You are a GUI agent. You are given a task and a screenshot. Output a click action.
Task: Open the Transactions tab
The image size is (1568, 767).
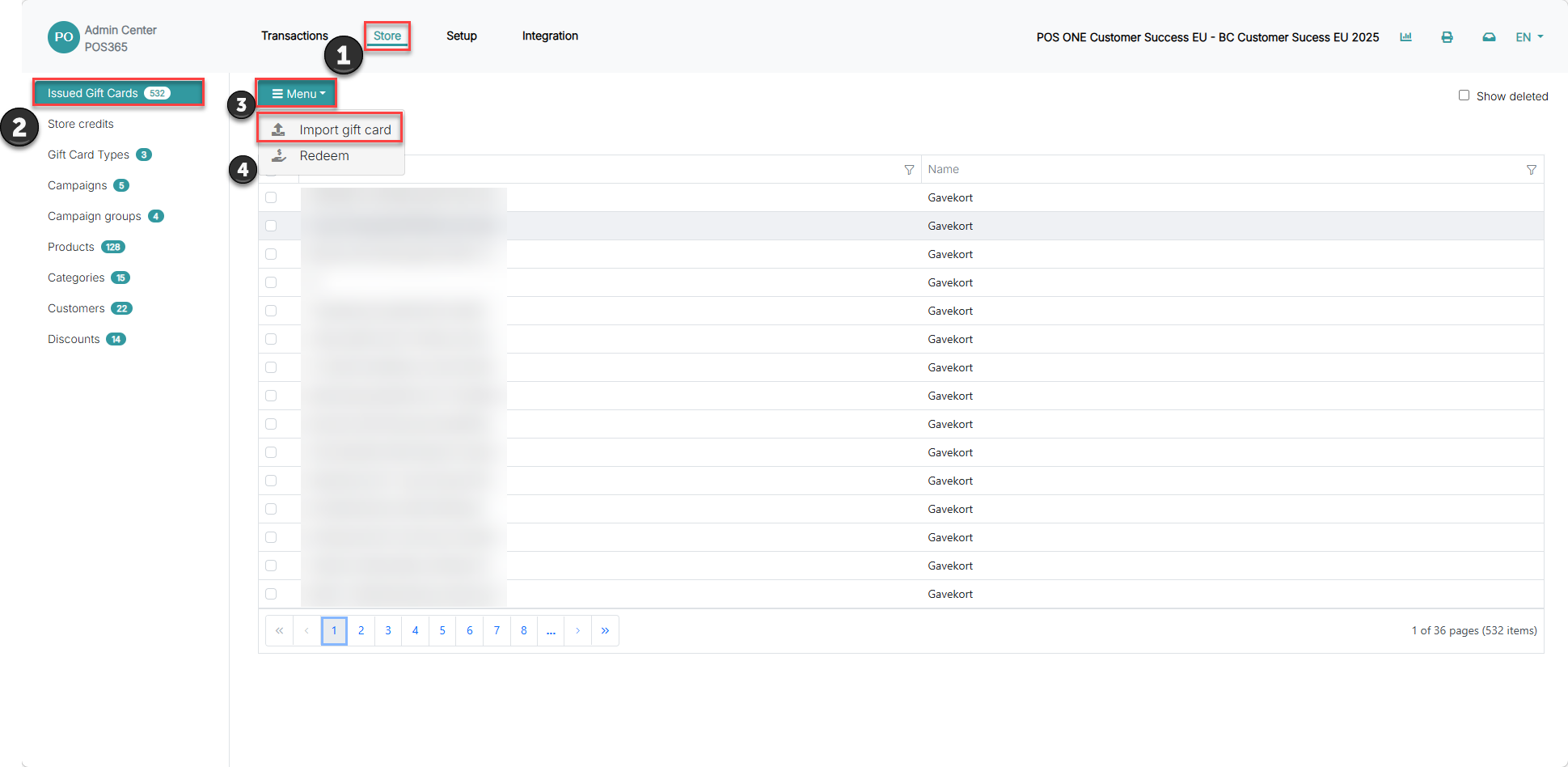click(x=294, y=36)
